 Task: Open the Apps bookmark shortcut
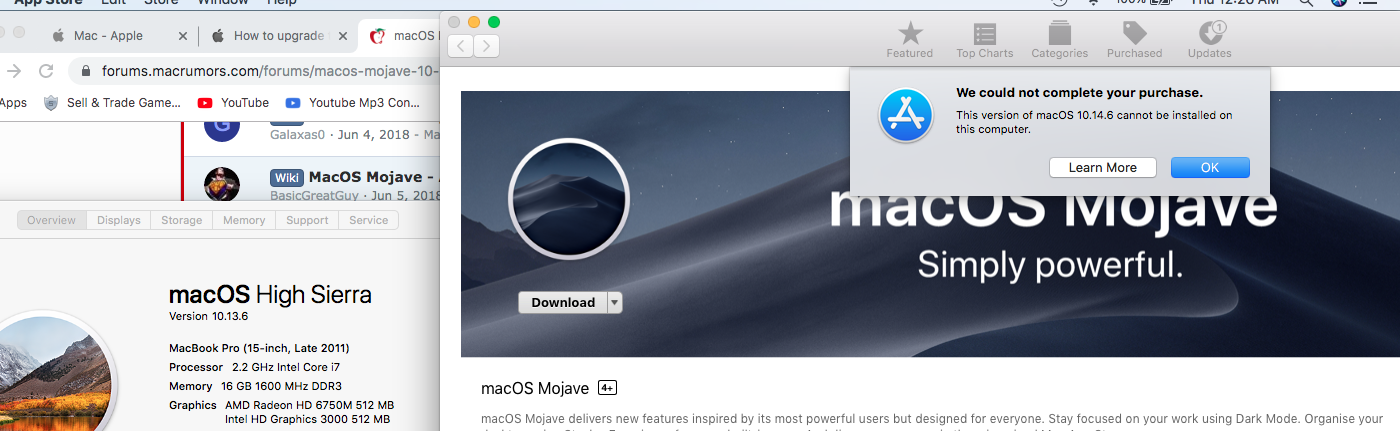pos(14,102)
